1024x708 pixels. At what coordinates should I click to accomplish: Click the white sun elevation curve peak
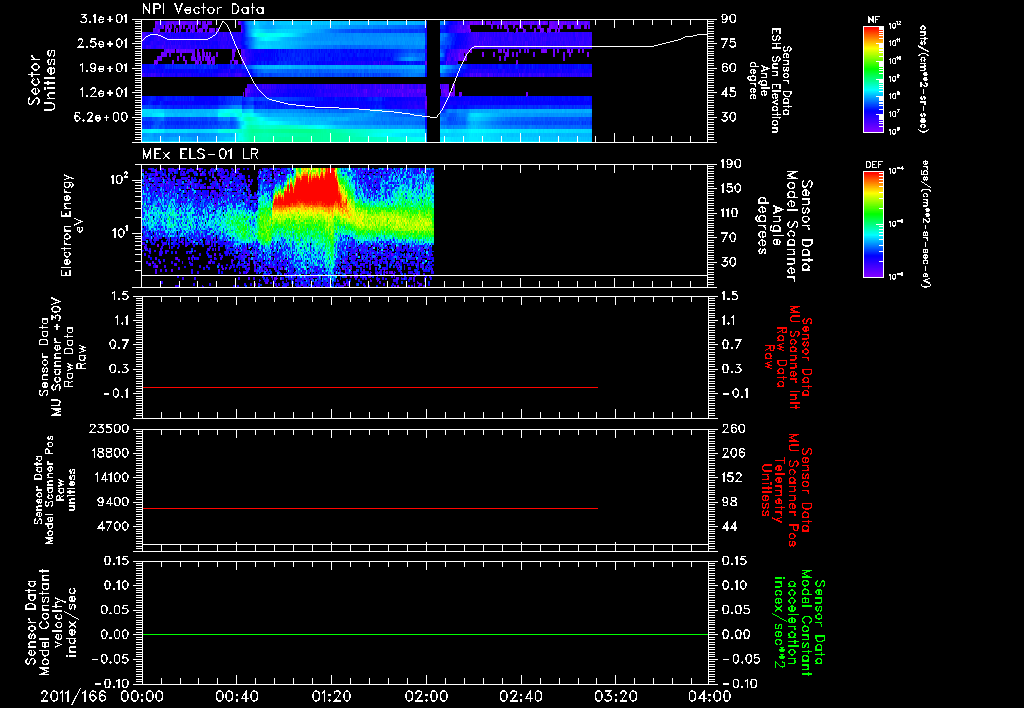coord(224,22)
